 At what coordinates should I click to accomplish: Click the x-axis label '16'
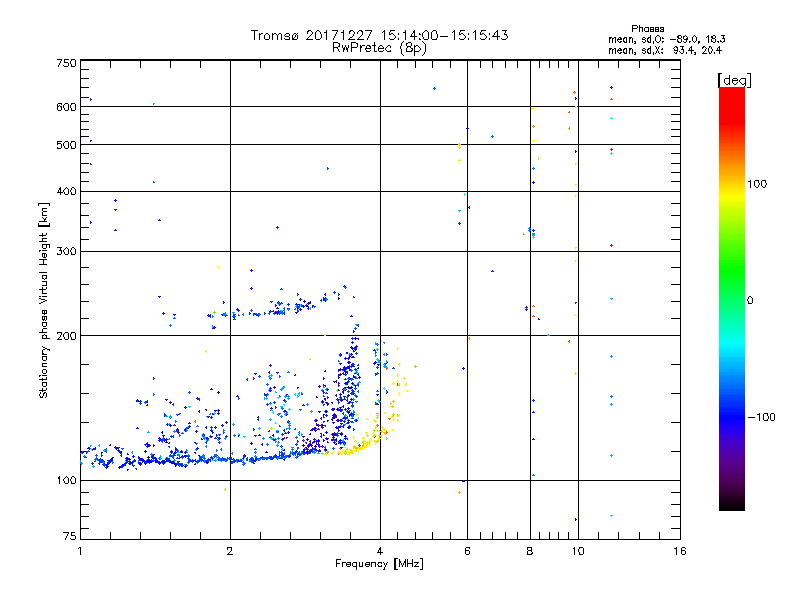pyautogui.click(x=680, y=551)
